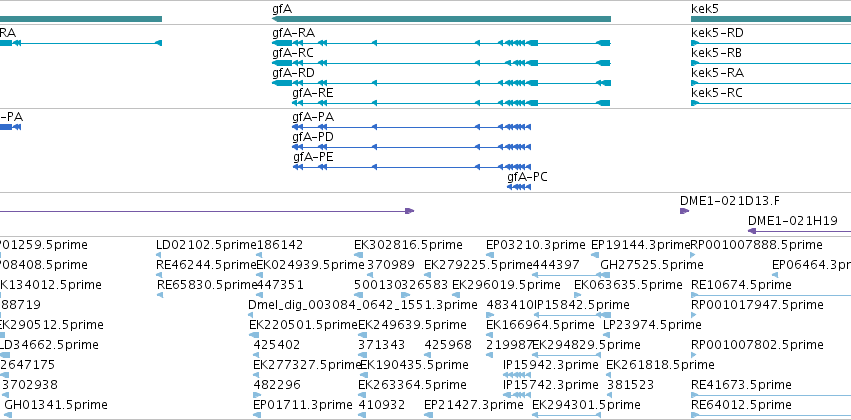Open the gfA-RA transcript label
This screenshot has height=420, width=851.
point(293,33)
